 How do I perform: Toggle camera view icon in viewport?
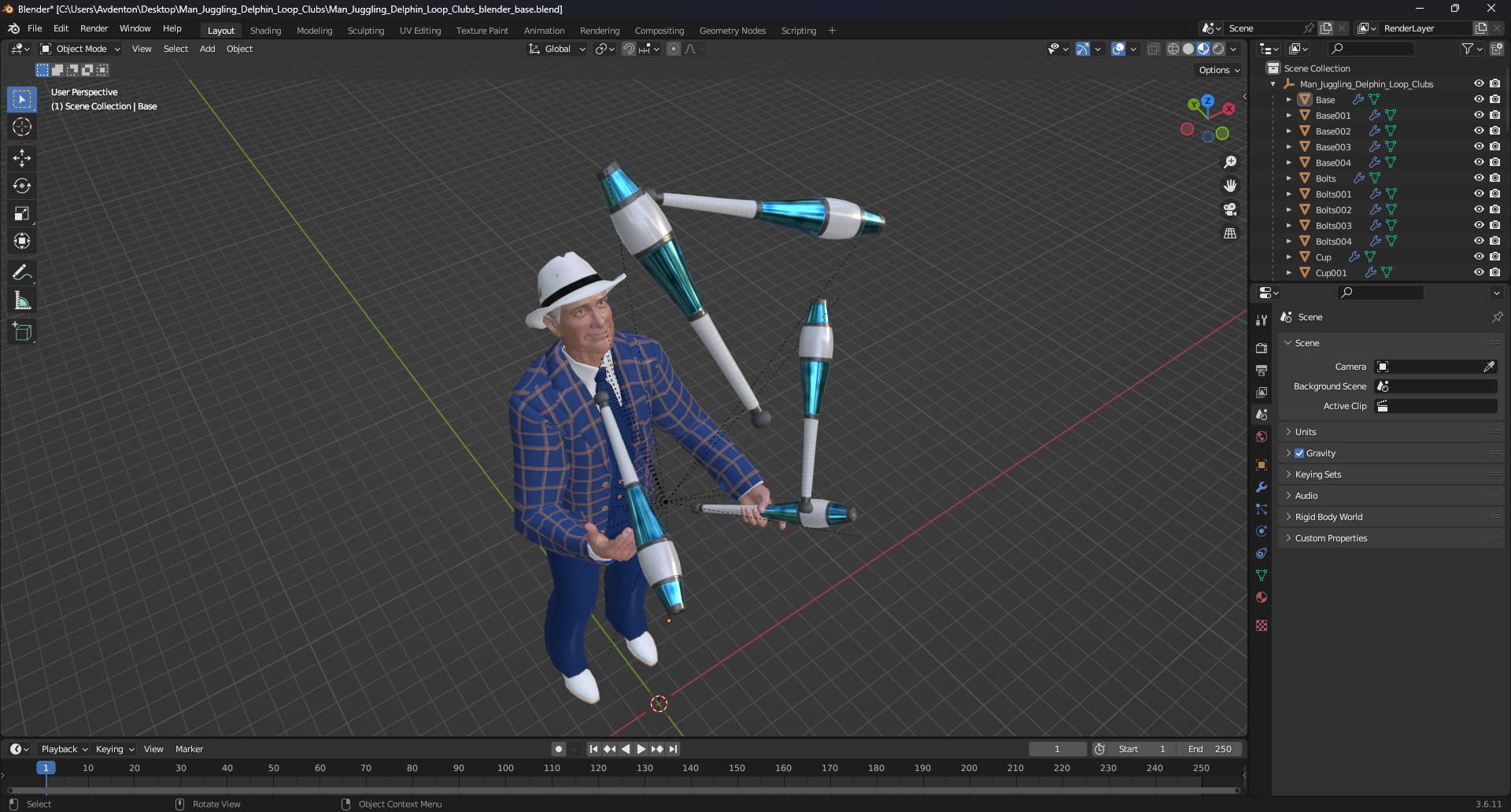pos(1230,209)
